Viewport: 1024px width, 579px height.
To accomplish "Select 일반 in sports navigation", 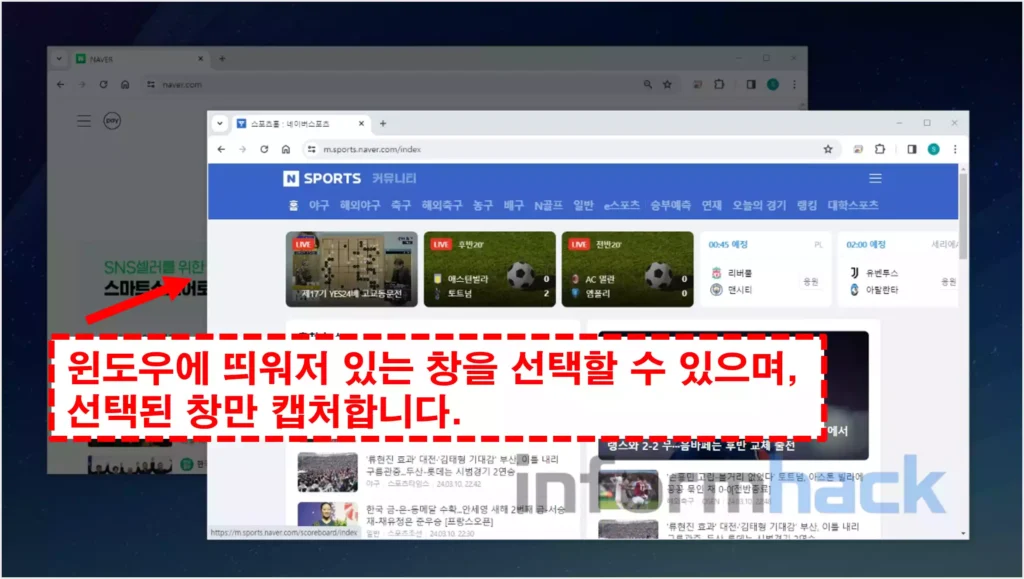I will coord(583,206).
